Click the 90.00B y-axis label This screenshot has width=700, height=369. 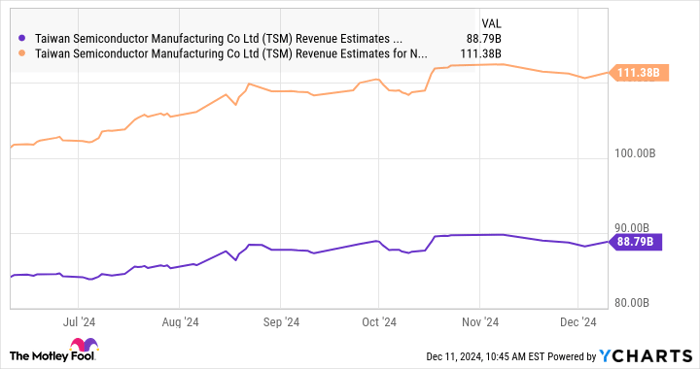coord(632,228)
